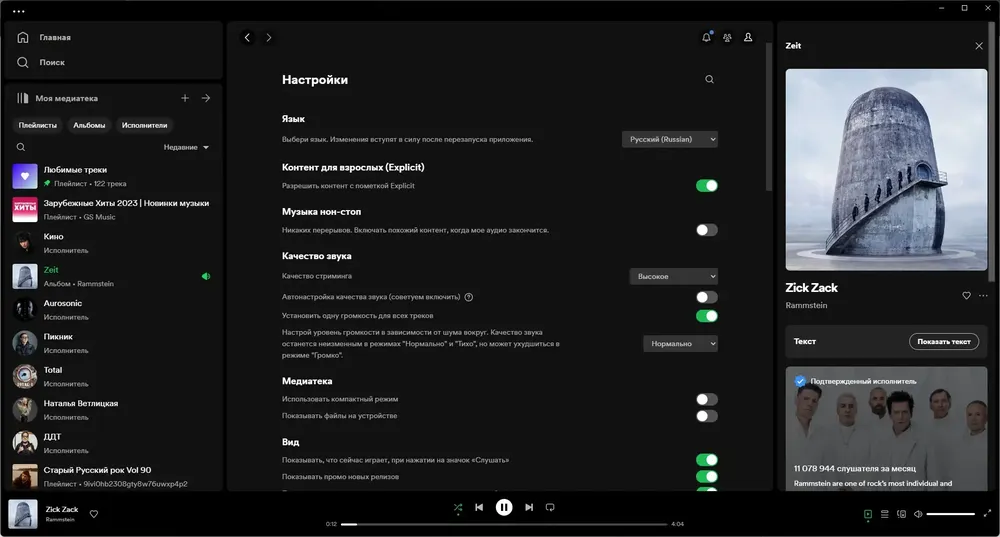The image size is (1000, 537).
Task: Toggle shuffle playback
Action: (458, 508)
